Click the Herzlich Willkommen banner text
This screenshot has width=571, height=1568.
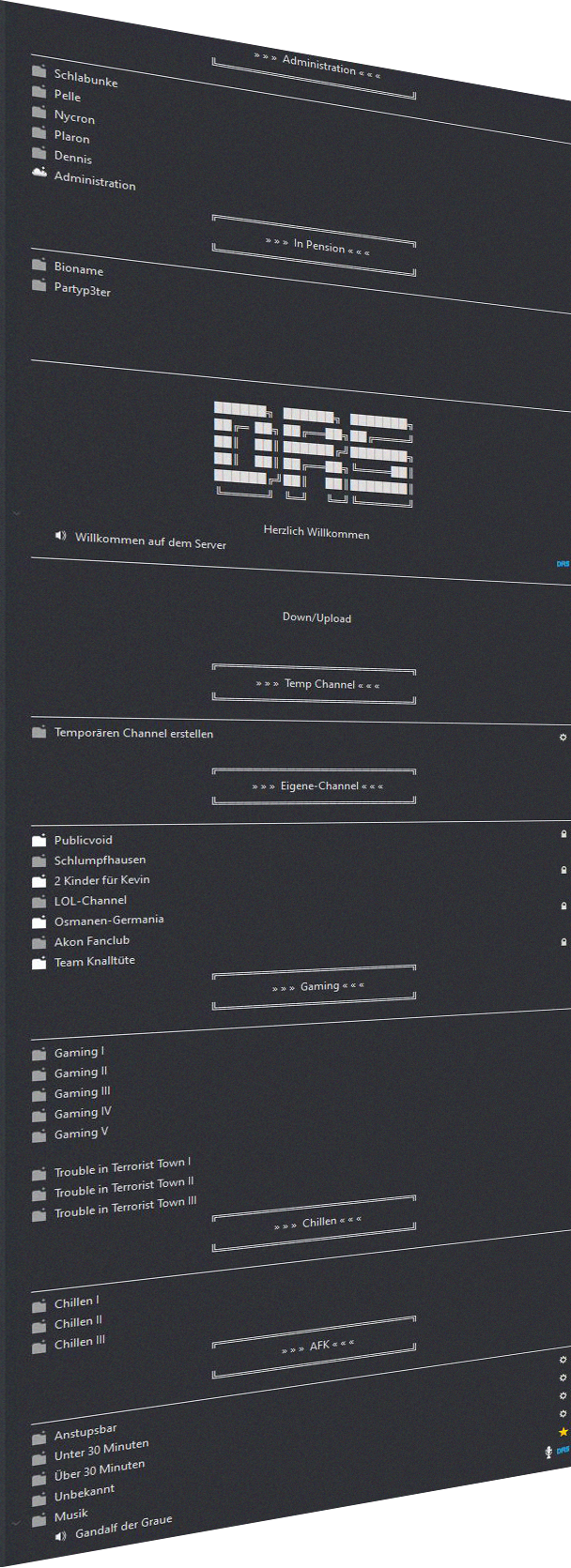(x=316, y=533)
